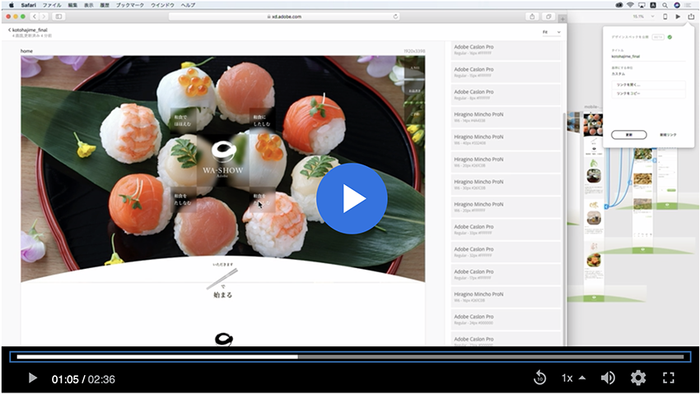Open the 1x playback speed menu
This screenshot has height=394, width=700.
click(x=573, y=378)
